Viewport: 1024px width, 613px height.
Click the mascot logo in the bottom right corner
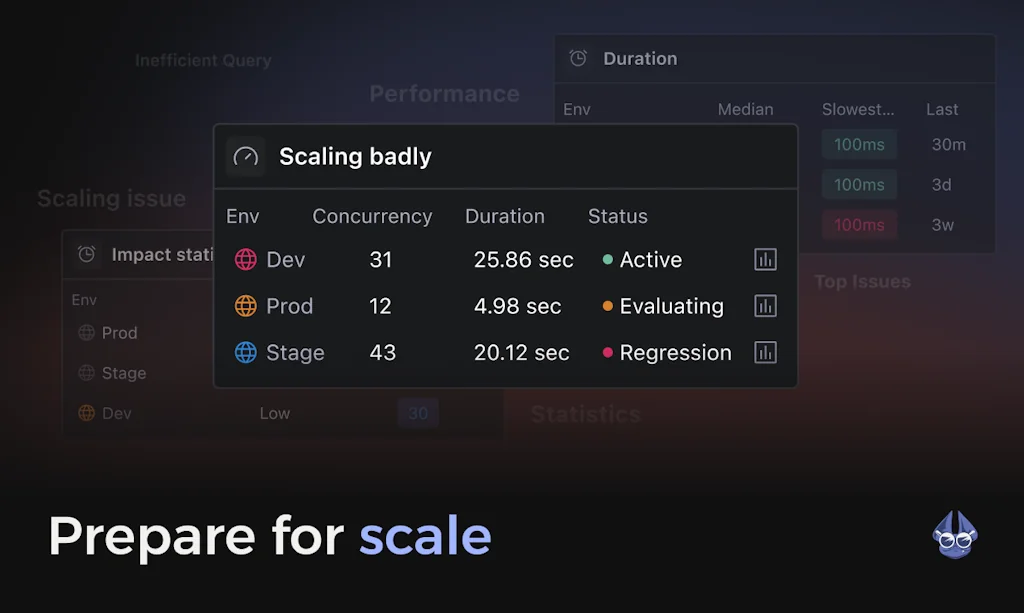pyautogui.click(x=954, y=536)
